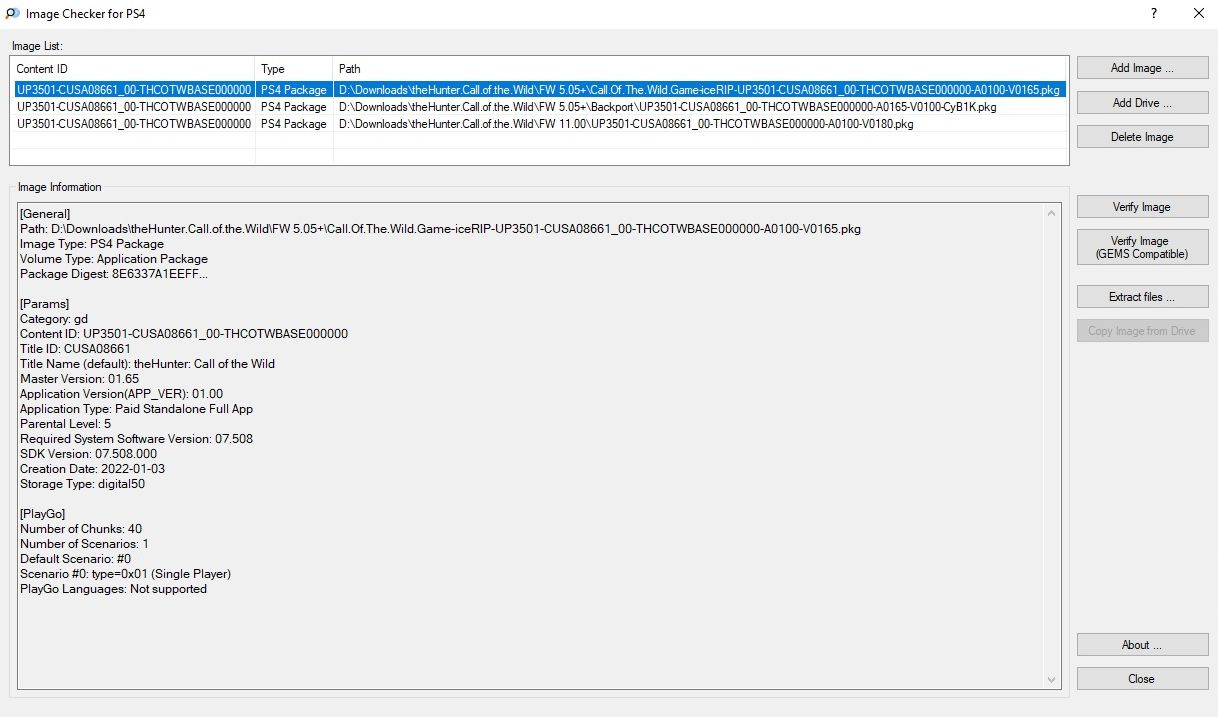Click PlayGo Languages: Not supported line

[x=113, y=589]
